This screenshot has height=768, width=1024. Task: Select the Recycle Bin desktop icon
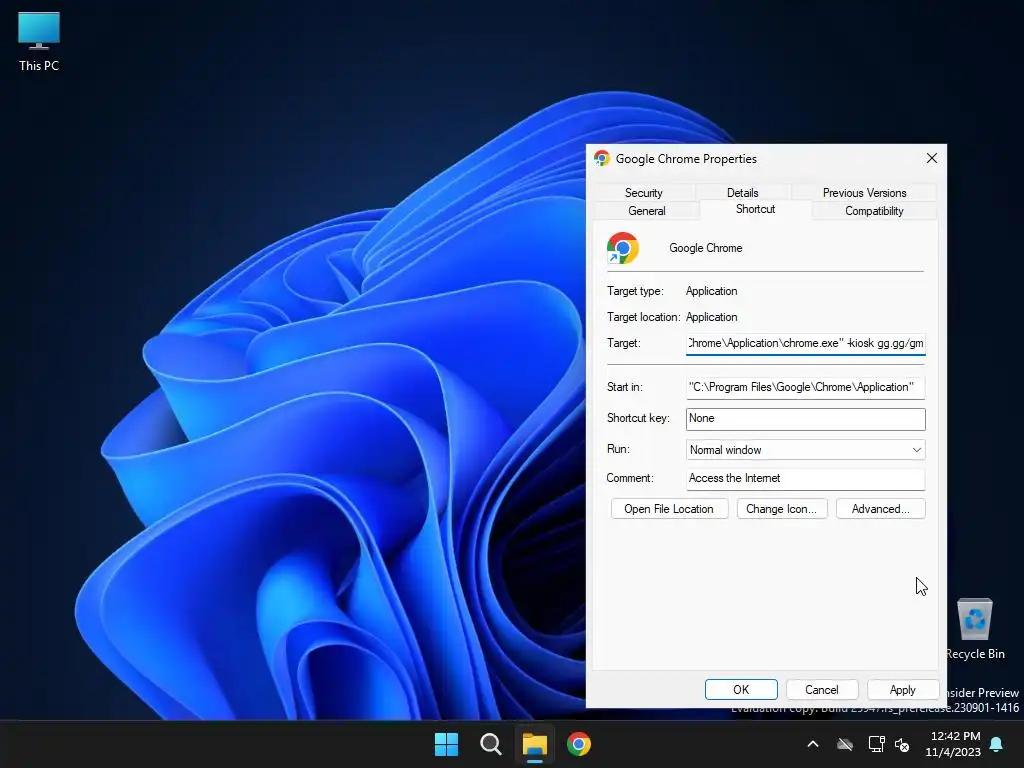tap(974, 629)
